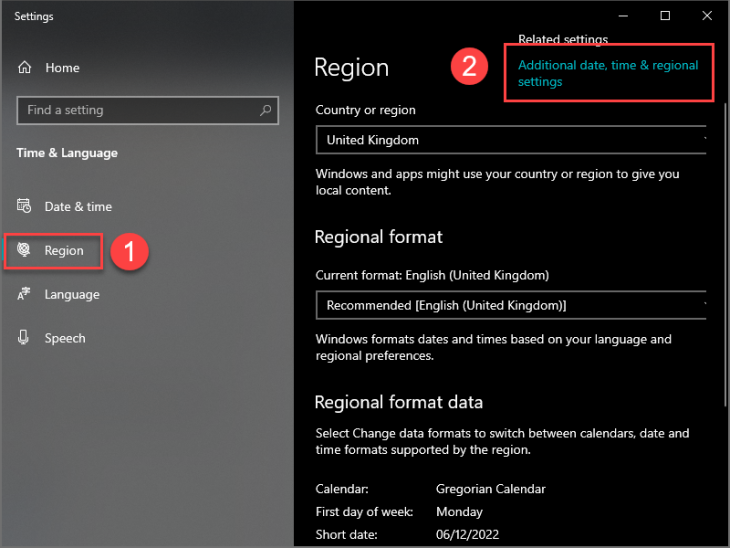Open Language settings label
This screenshot has height=548, width=730.
[x=72, y=295]
